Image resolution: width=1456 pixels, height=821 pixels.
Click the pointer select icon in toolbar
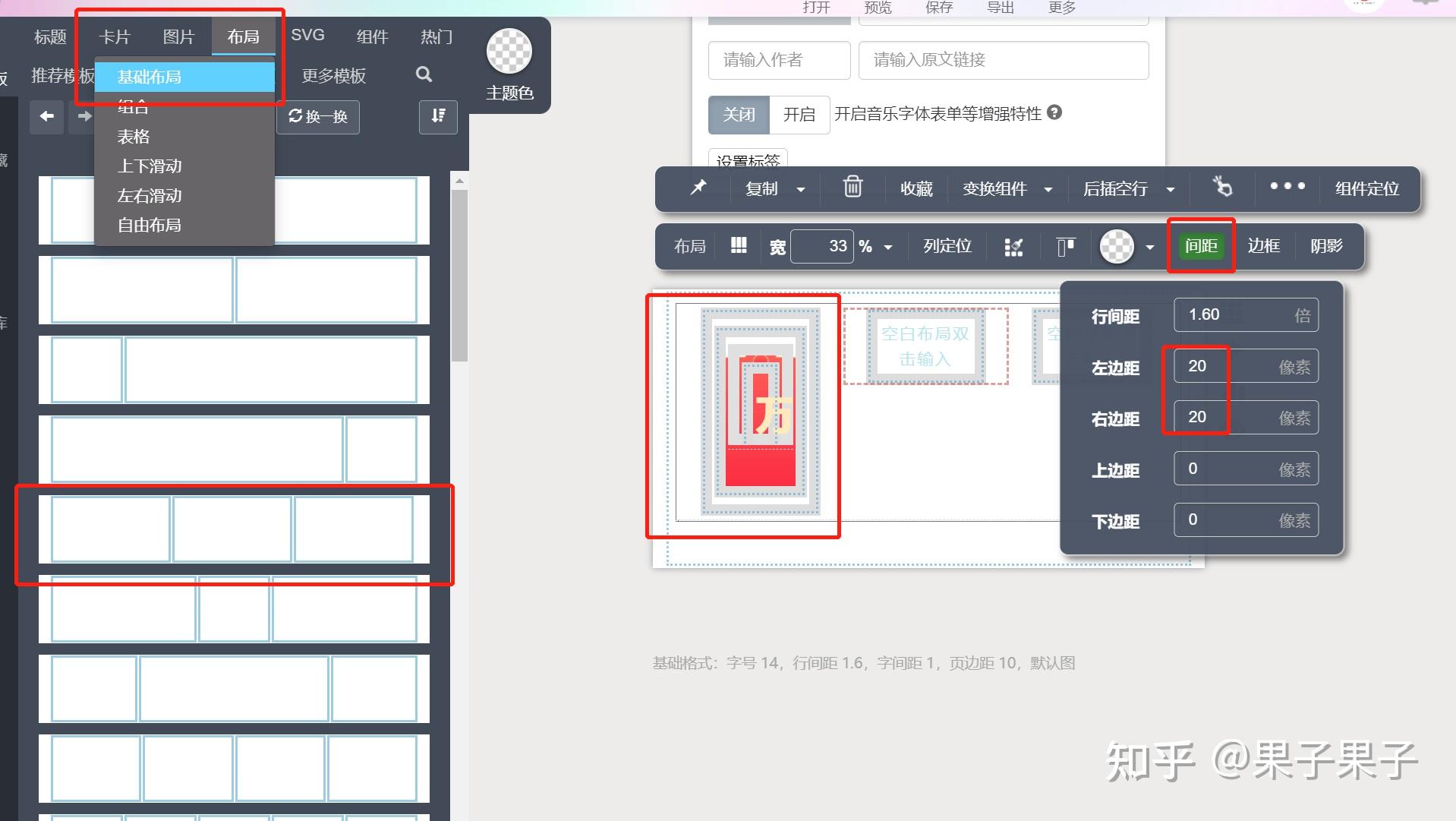pos(1222,187)
